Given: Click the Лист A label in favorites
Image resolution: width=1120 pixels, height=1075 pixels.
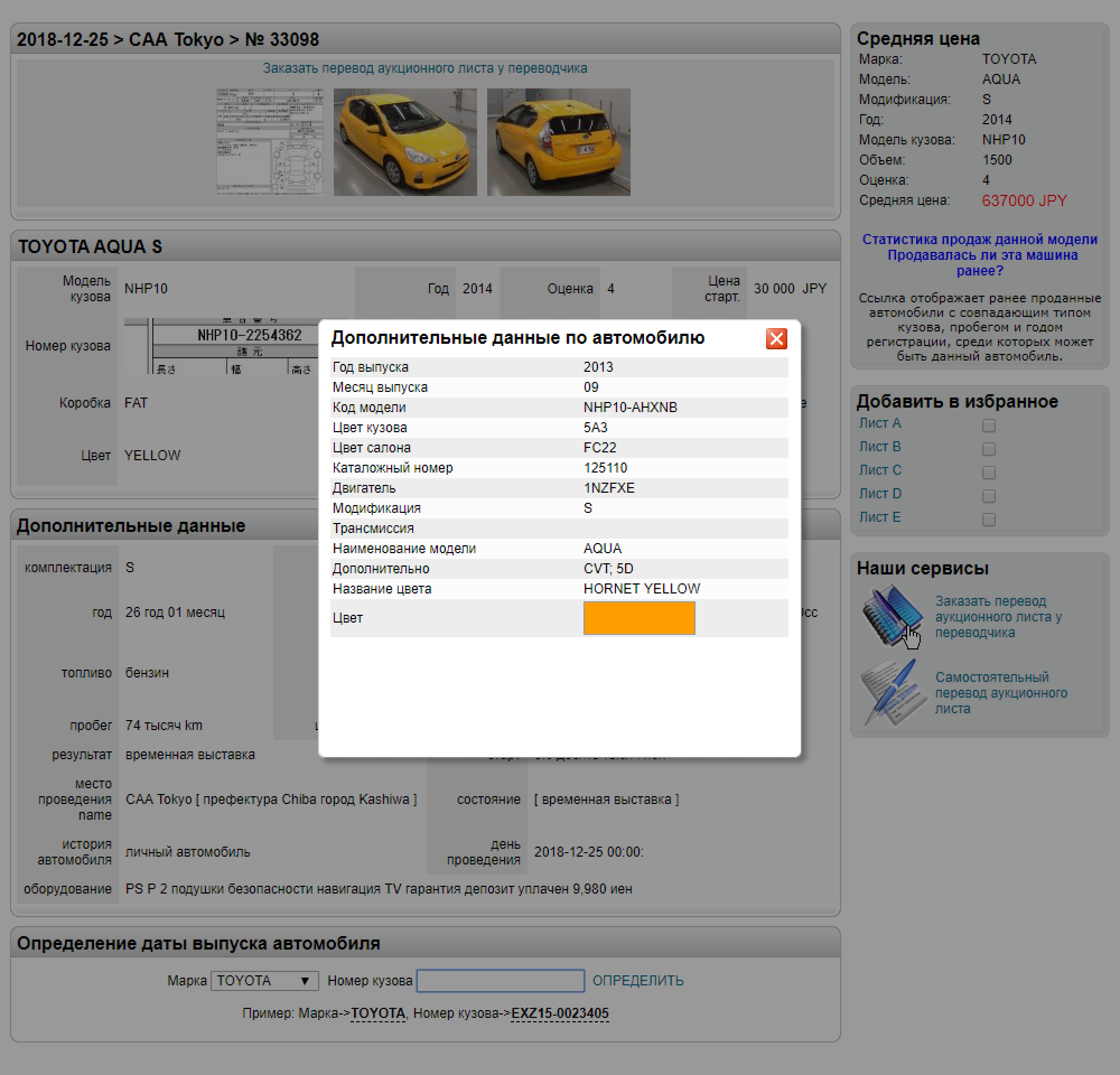Looking at the screenshot, I should point(879,423).
